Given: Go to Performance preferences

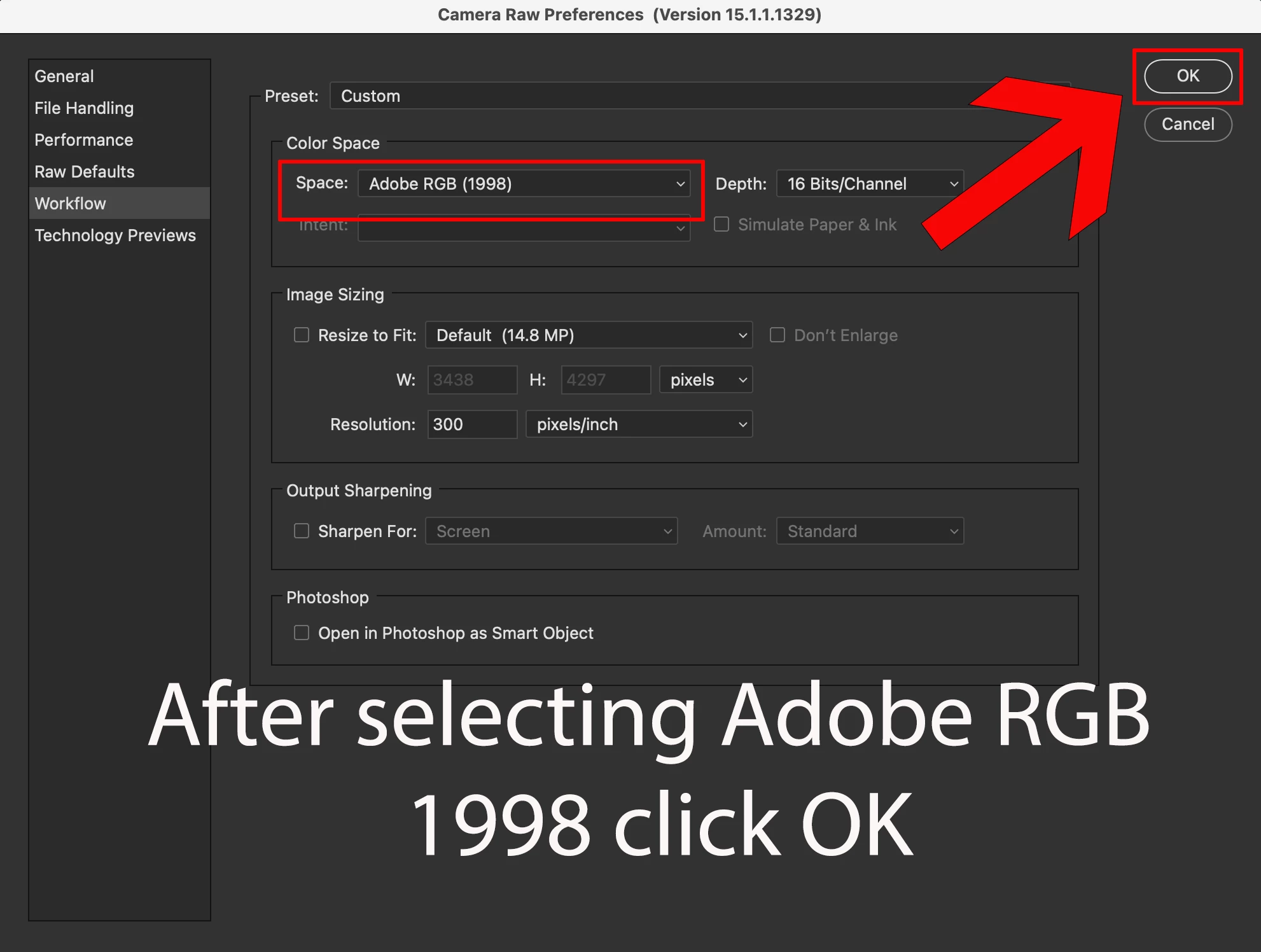Looking at the screenshot, I should [x=84, y=140].
